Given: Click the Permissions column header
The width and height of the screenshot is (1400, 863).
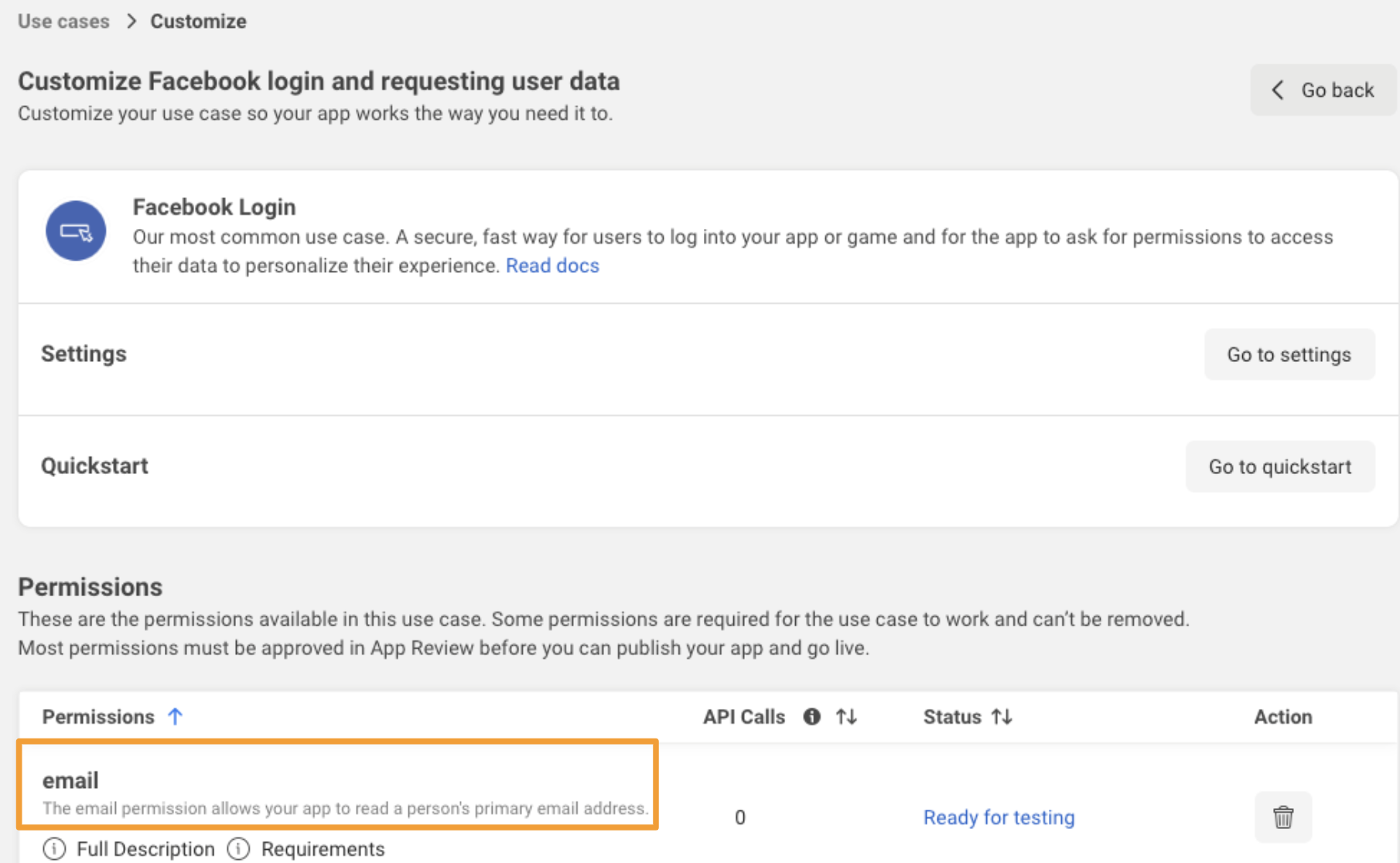Looking at the screenshot, I should (98, 717).
